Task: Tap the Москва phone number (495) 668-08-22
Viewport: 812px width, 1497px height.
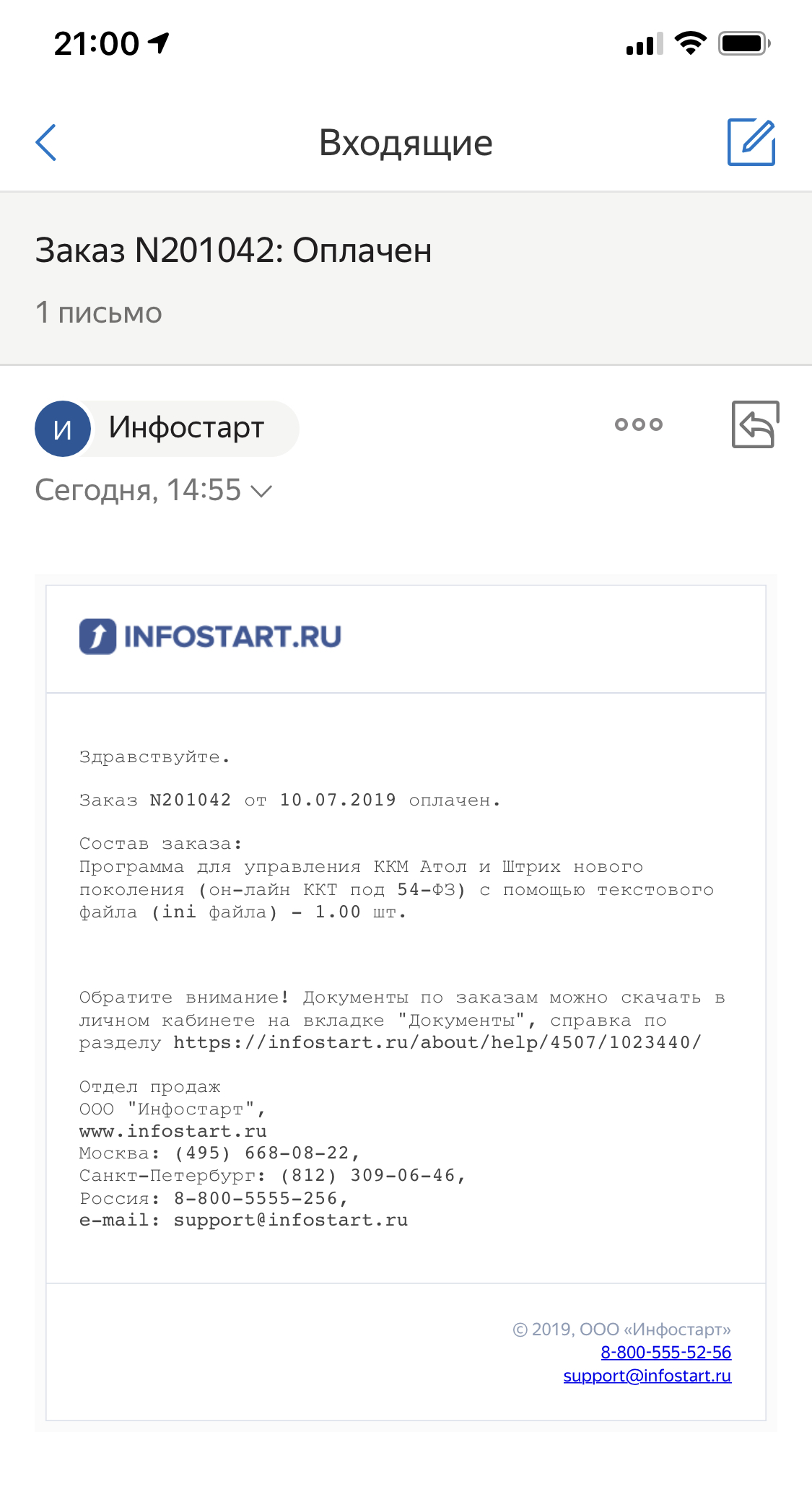Action: tap(267, 1153)
